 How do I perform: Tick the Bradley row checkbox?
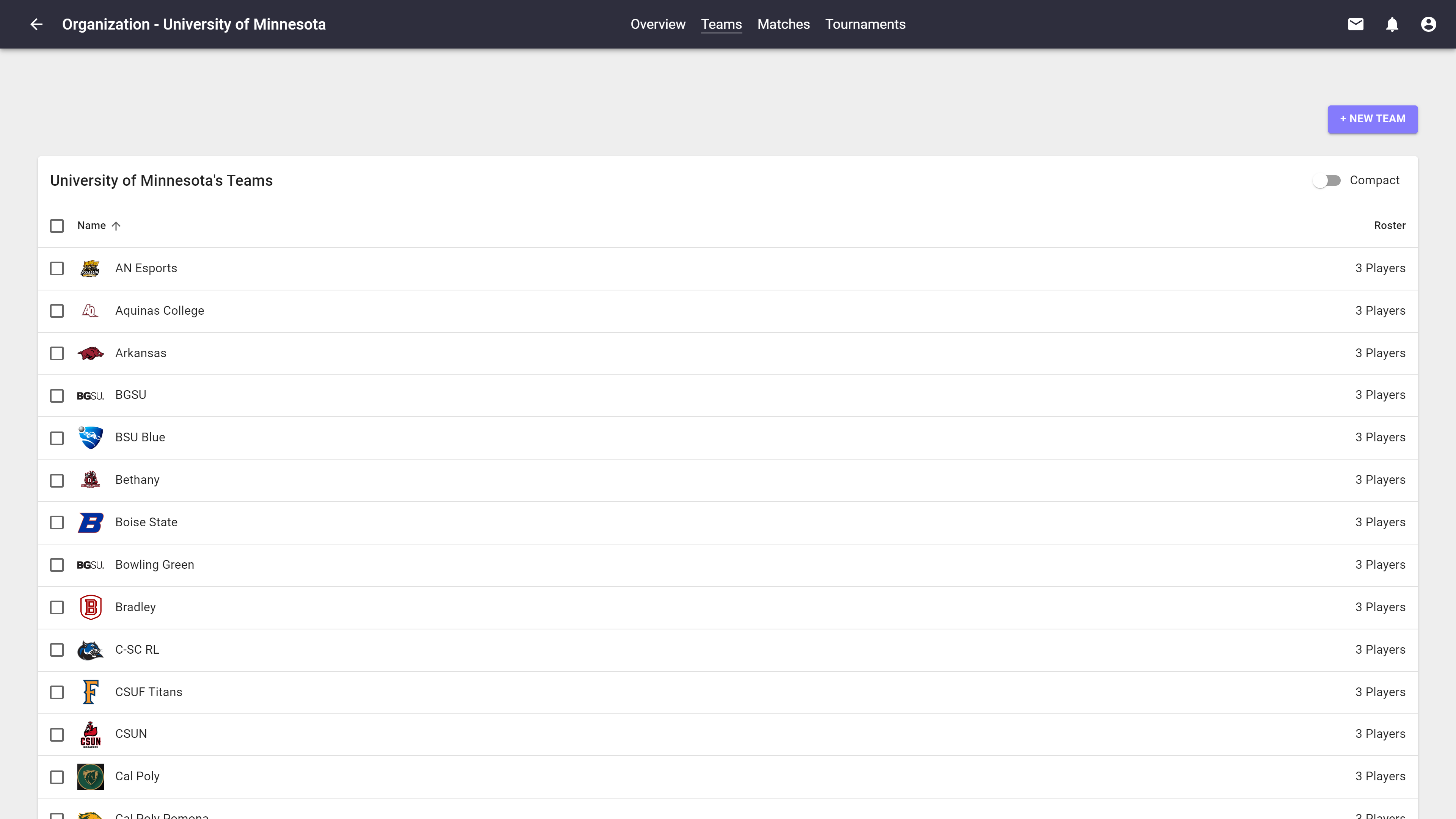56,607
